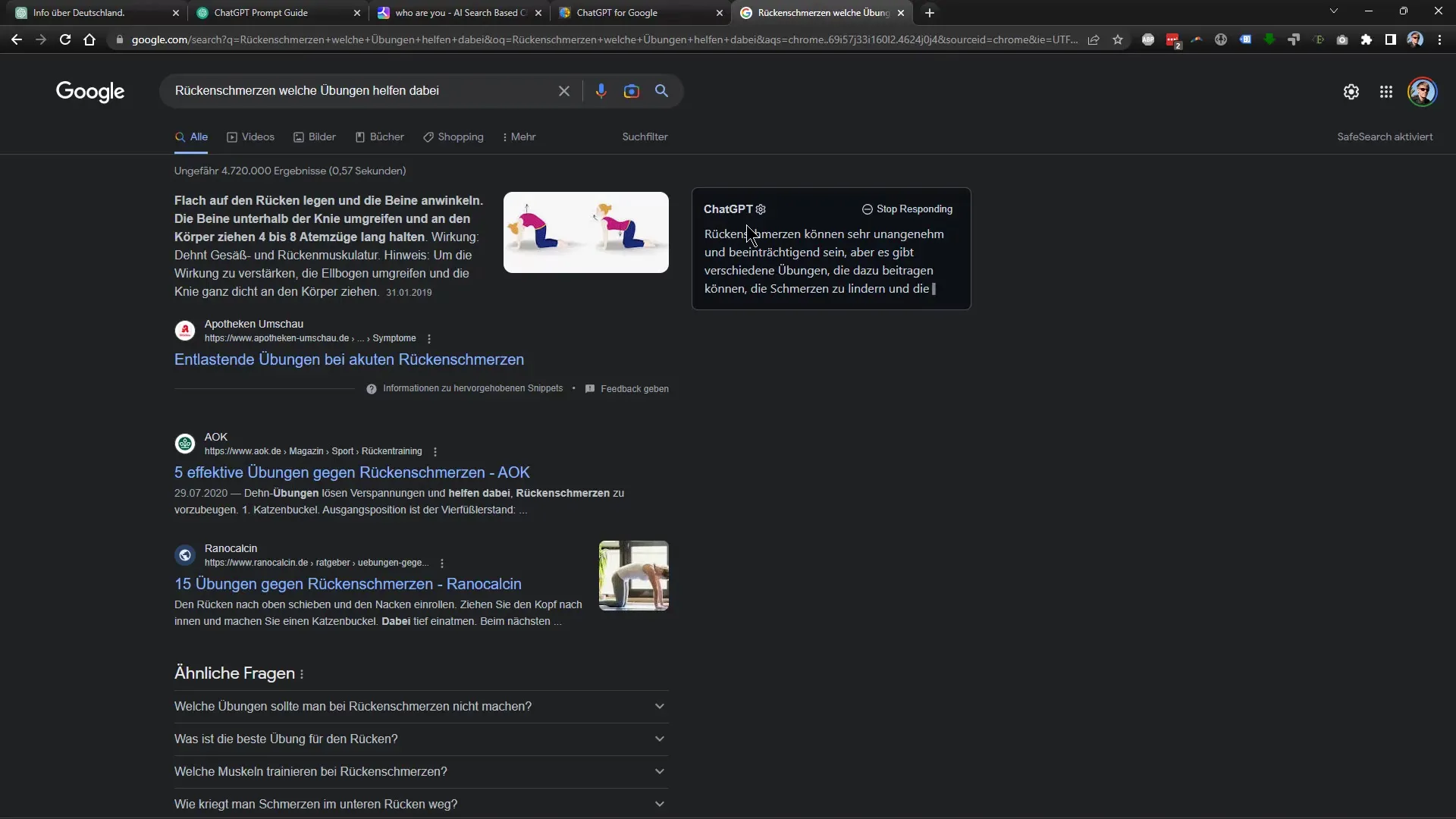1456x819 pixels.
Task: Close the 'ChatGPT for Google' tab
Action: click(720, 13)
